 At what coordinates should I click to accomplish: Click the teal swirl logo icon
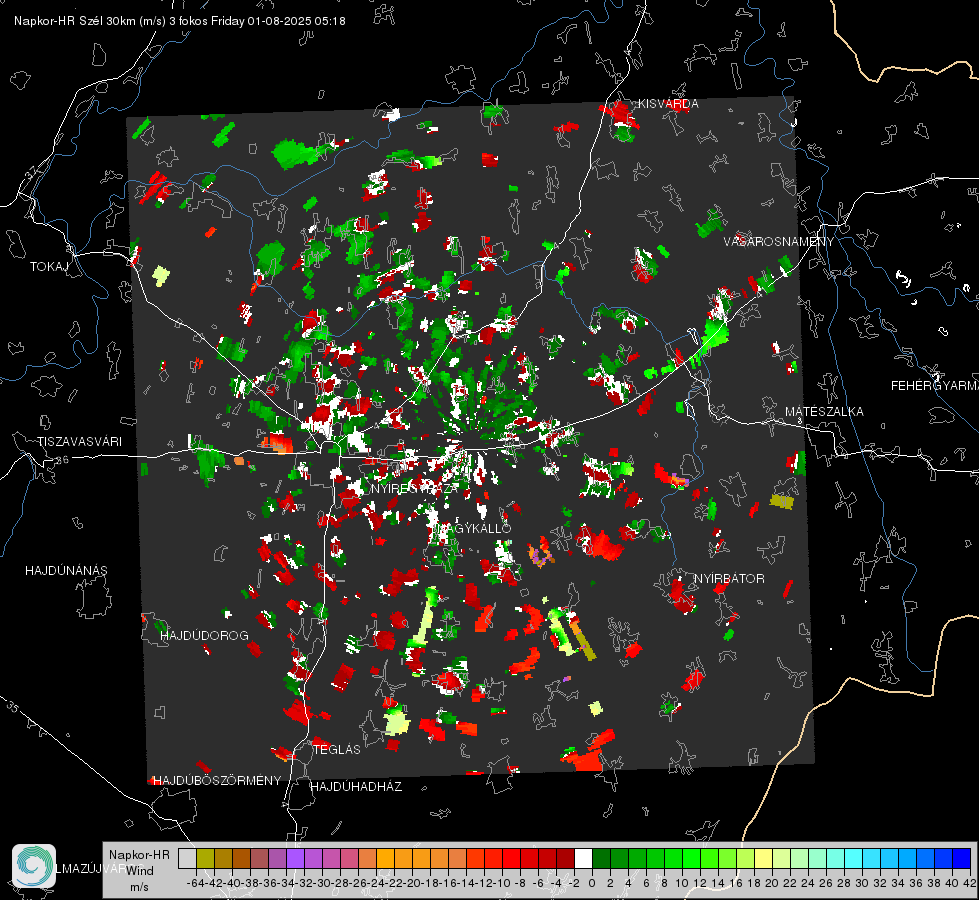click(x=34, y=866)
